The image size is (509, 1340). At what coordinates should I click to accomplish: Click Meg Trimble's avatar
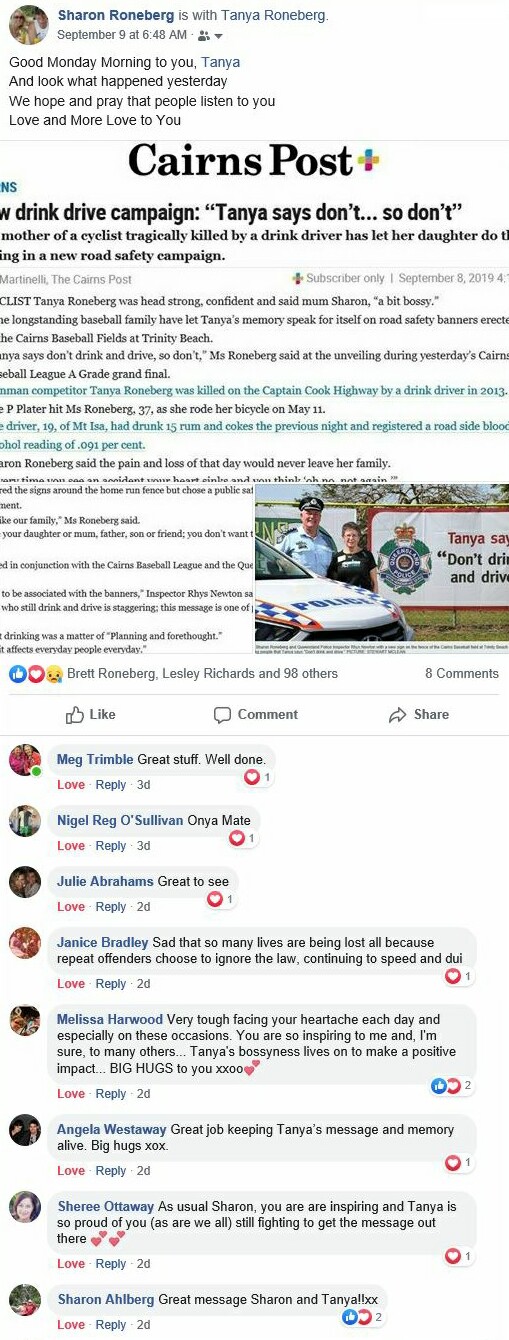(x=25, y=761)
